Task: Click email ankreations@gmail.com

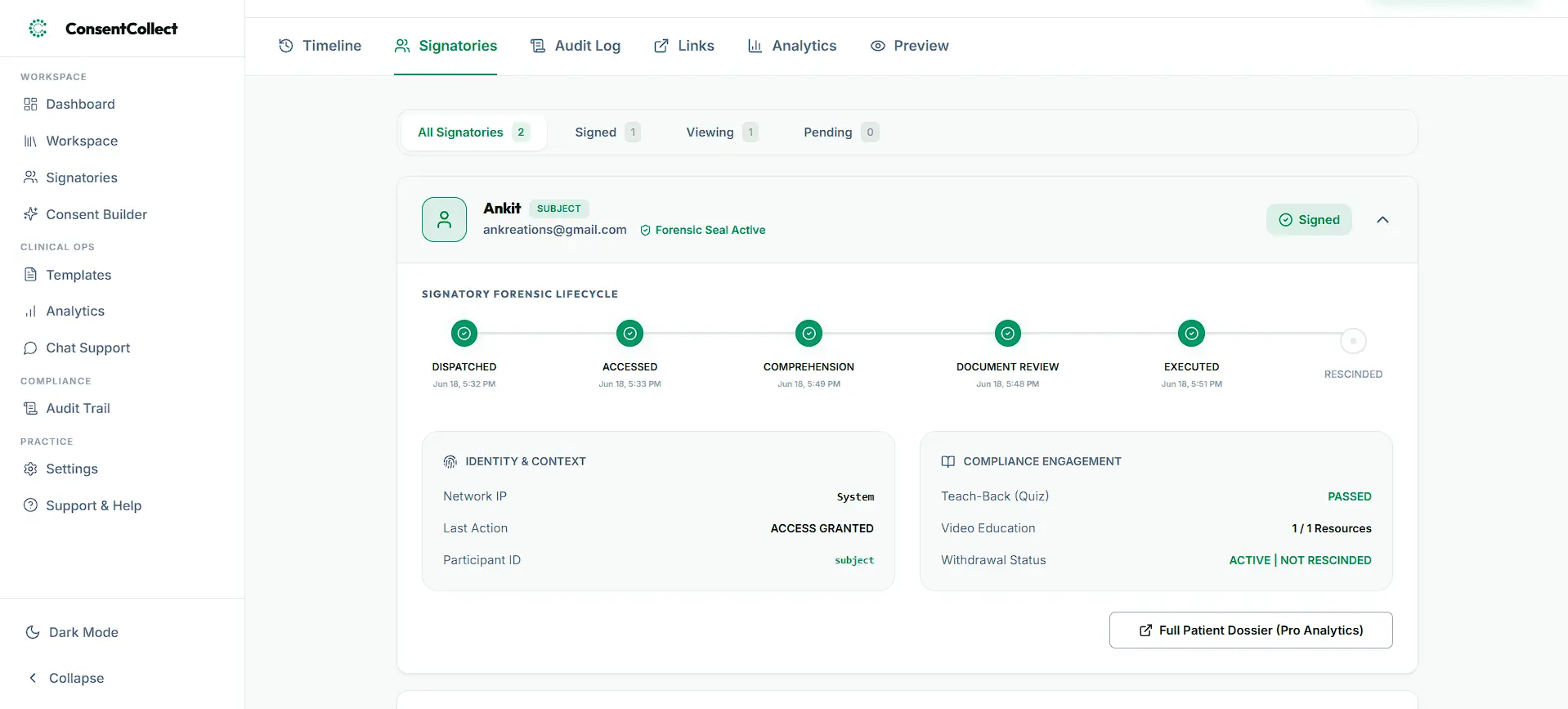Action: 555,230
